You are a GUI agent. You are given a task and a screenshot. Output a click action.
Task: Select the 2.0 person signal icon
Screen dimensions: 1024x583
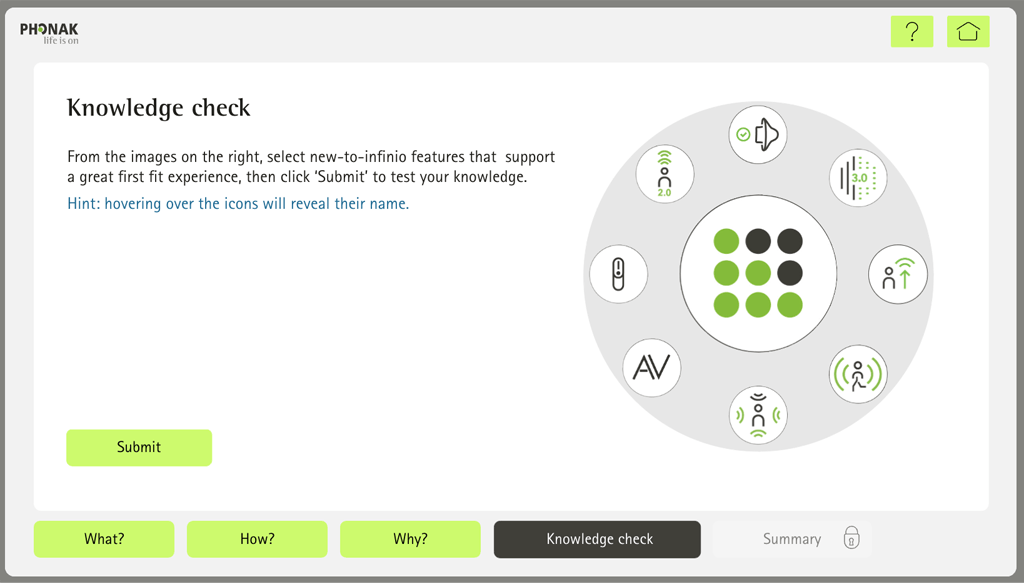pos(665,174)
